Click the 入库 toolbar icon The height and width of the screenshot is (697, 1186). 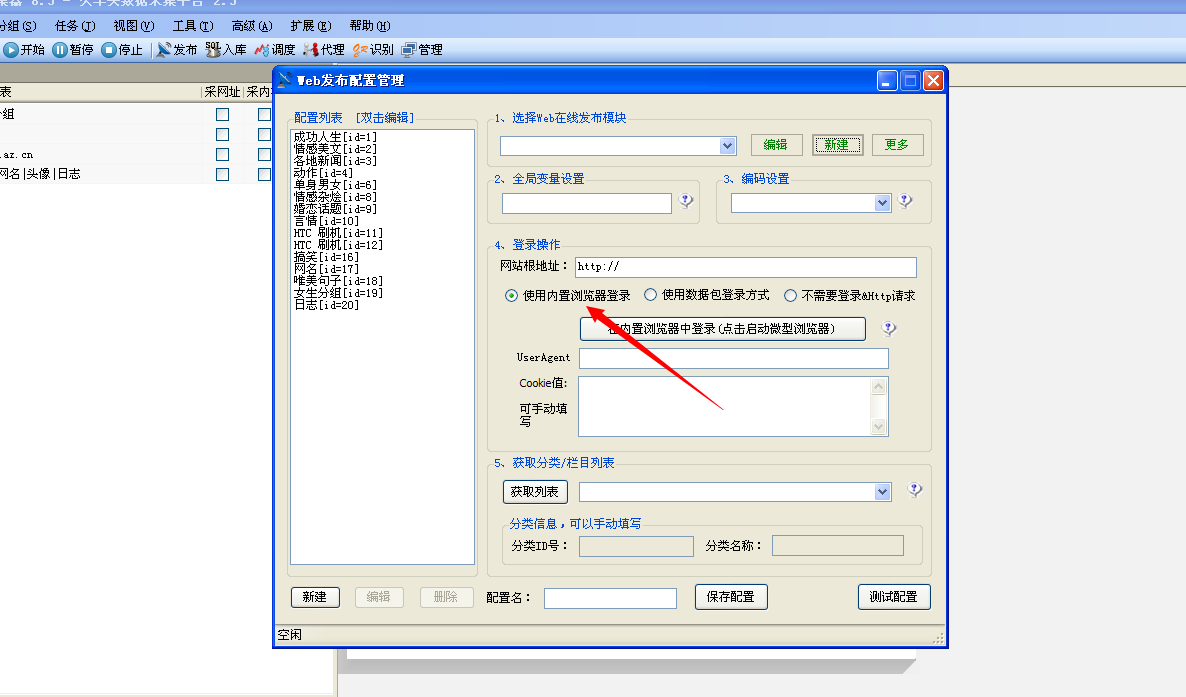click(x=213, y=49)
